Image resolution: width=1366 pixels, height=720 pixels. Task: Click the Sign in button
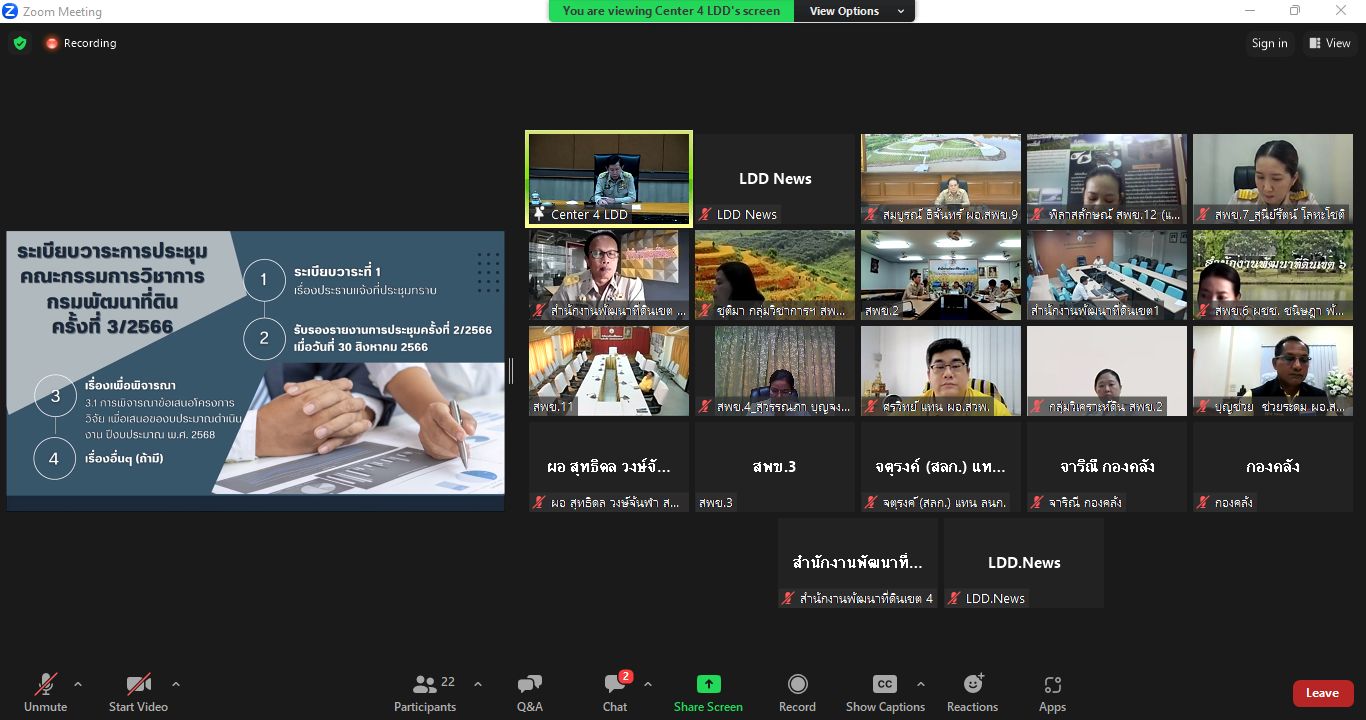(1269, 43)
